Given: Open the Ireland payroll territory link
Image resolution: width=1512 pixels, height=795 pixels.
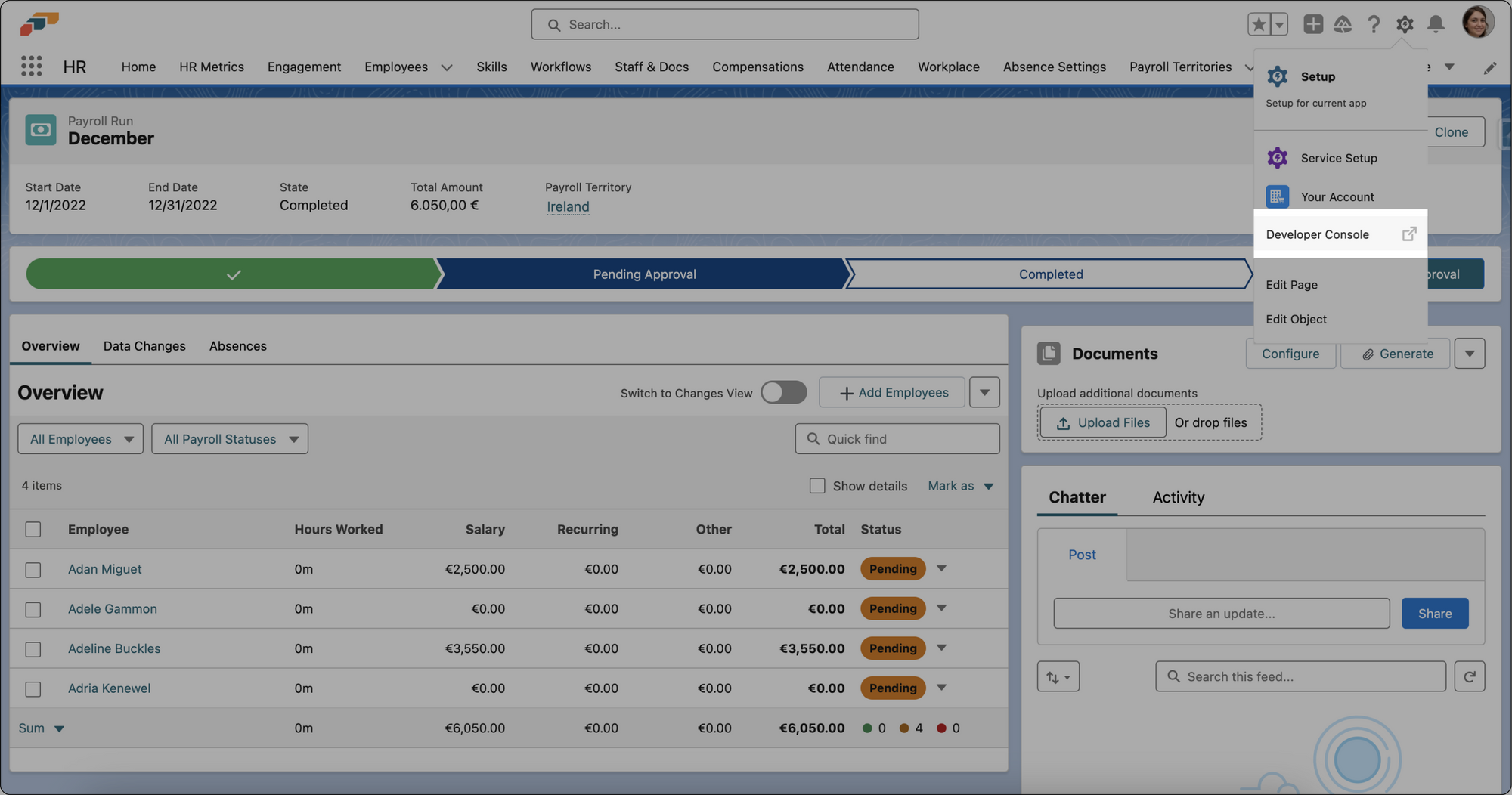Looking at the screenshot, I should pos(568,206).
